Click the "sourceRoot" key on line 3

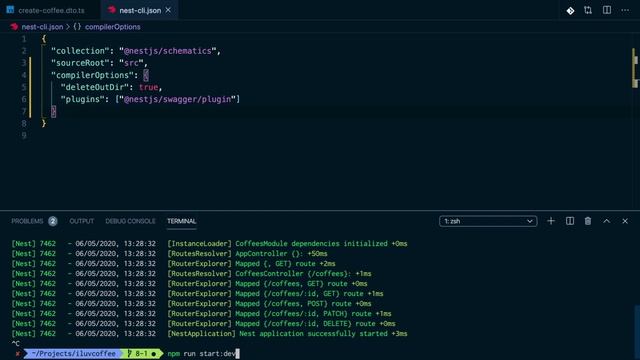[x=80, y=63]
